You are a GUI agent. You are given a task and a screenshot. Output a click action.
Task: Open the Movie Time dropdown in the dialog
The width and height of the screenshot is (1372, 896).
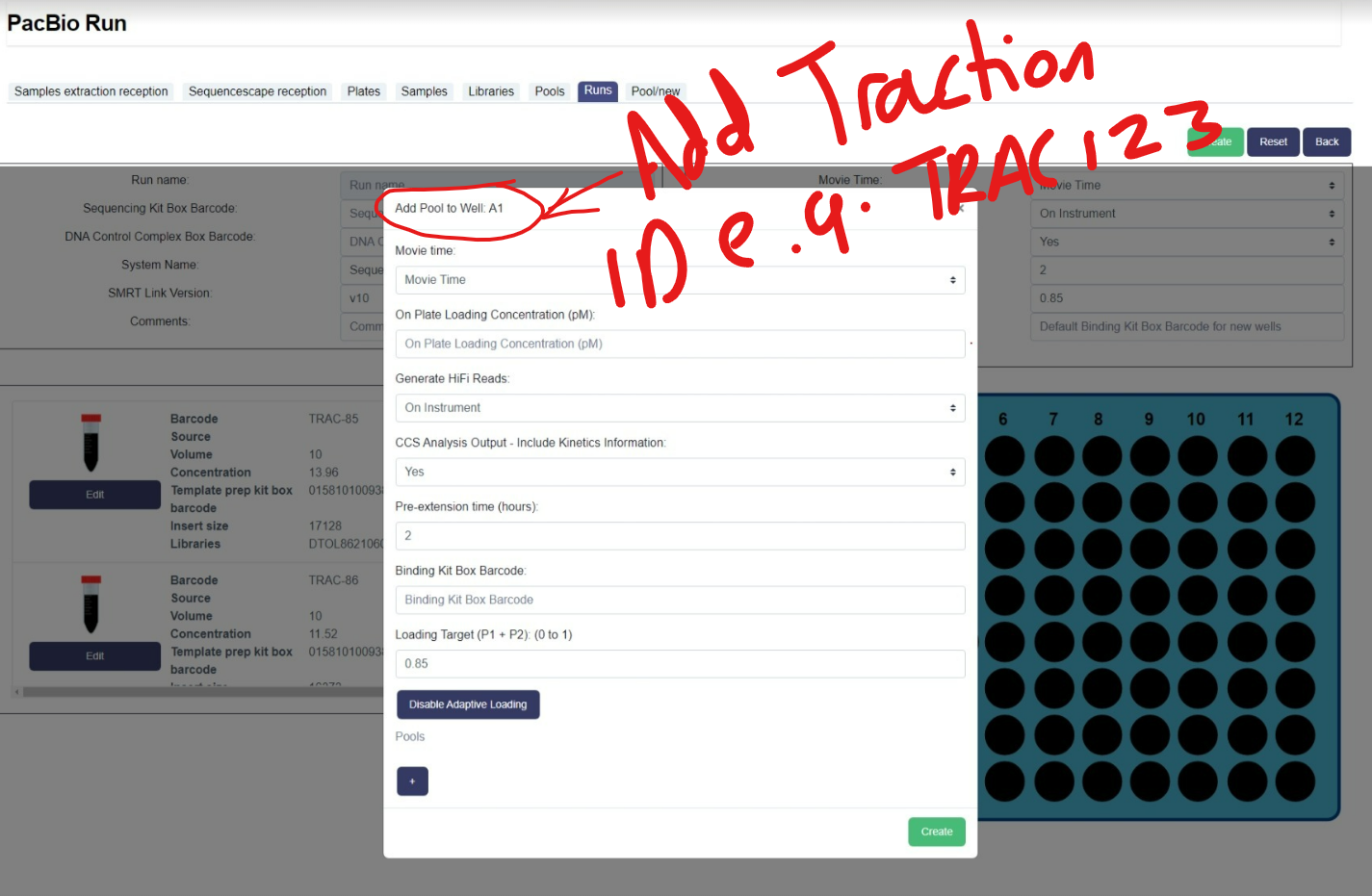680,279
